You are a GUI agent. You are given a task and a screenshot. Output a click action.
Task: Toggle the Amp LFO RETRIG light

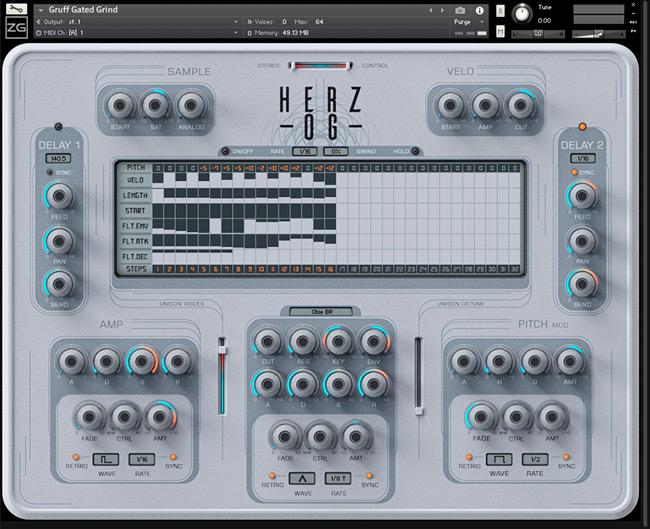[76, 456]
